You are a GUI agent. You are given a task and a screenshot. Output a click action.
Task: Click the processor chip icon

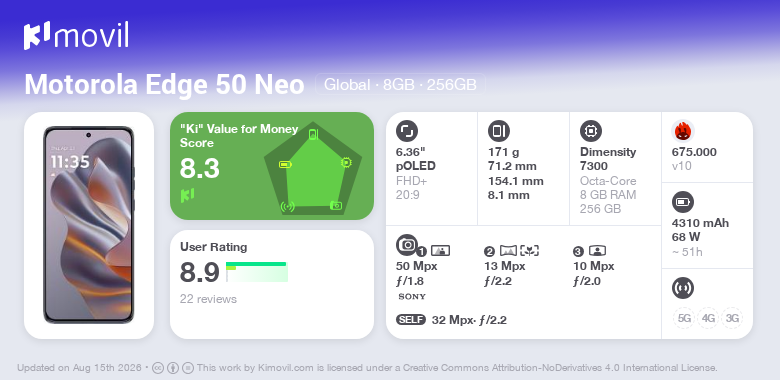[x=591, y=131]
